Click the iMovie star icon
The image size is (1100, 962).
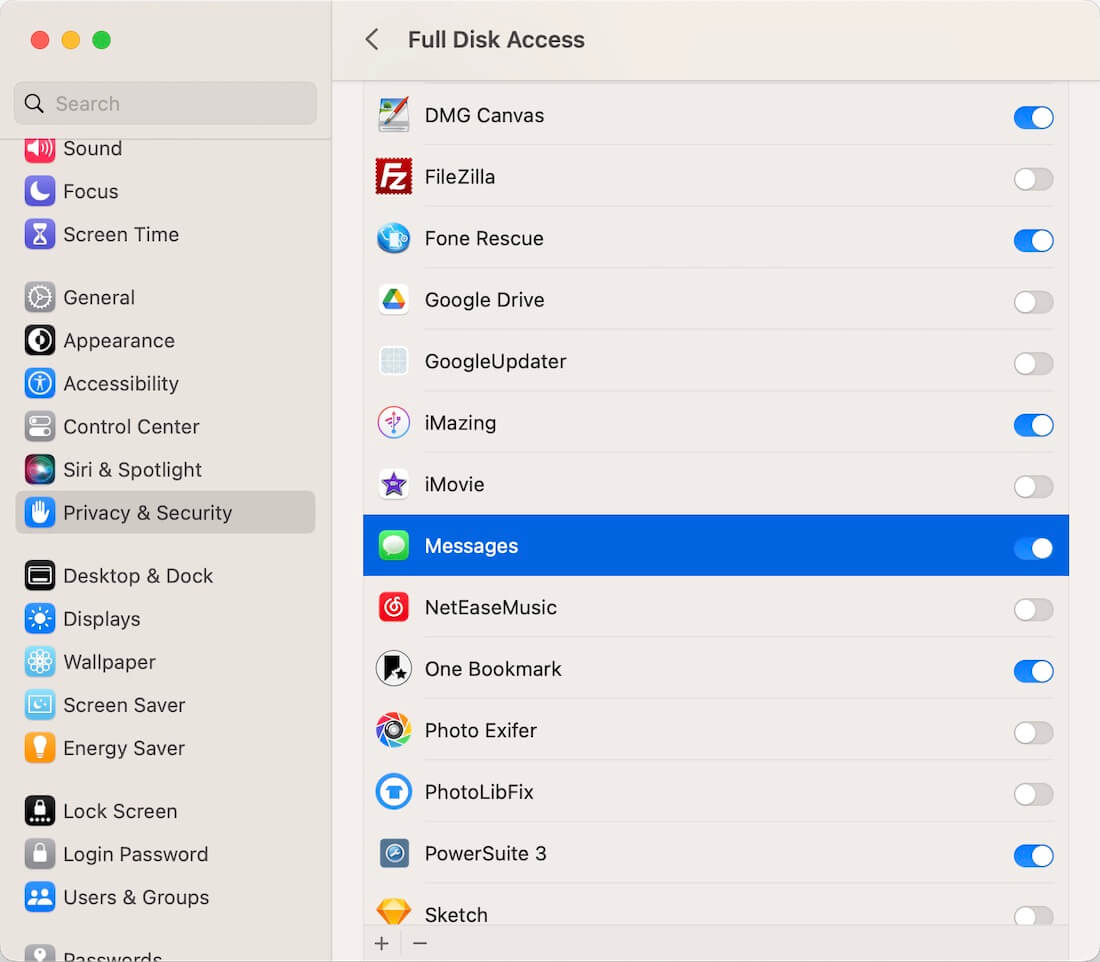[394, 484]
